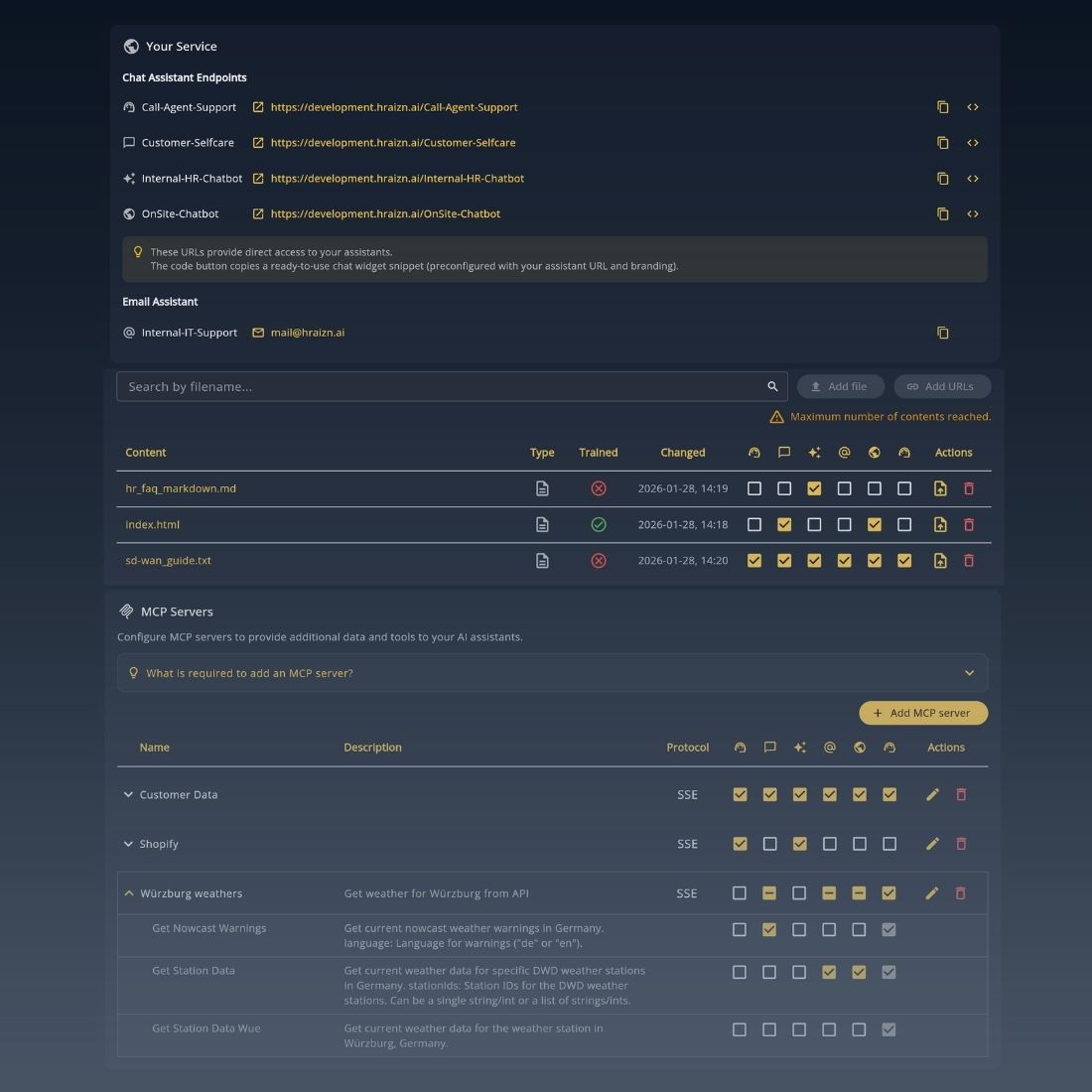Edit the Customer Data MCP server
Viewport: 1092px width, 1092px height.
[932, 794]
